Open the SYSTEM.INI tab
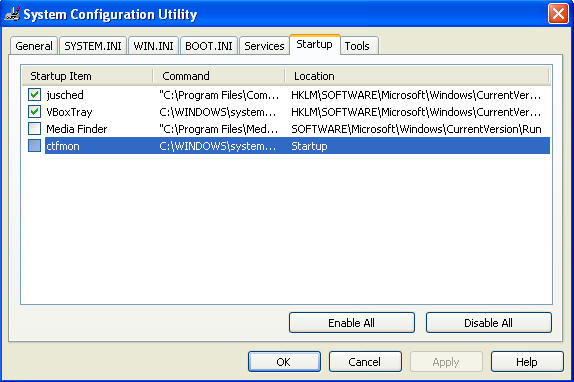The width and height of the screenshot is (574, 382). (x=93, y=46)
